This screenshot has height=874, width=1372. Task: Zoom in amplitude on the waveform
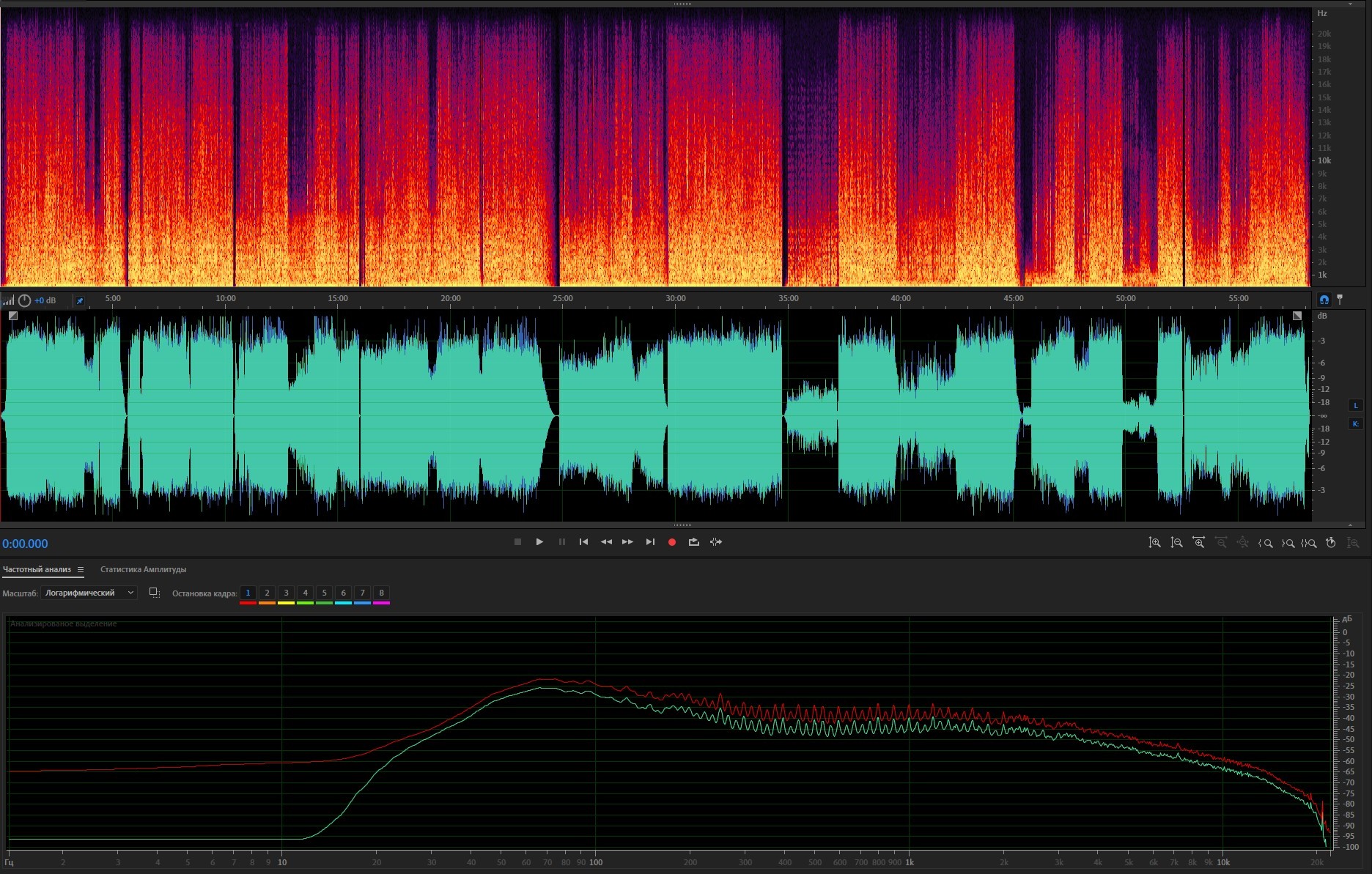pyautogui.click(x=1154, y=543)
